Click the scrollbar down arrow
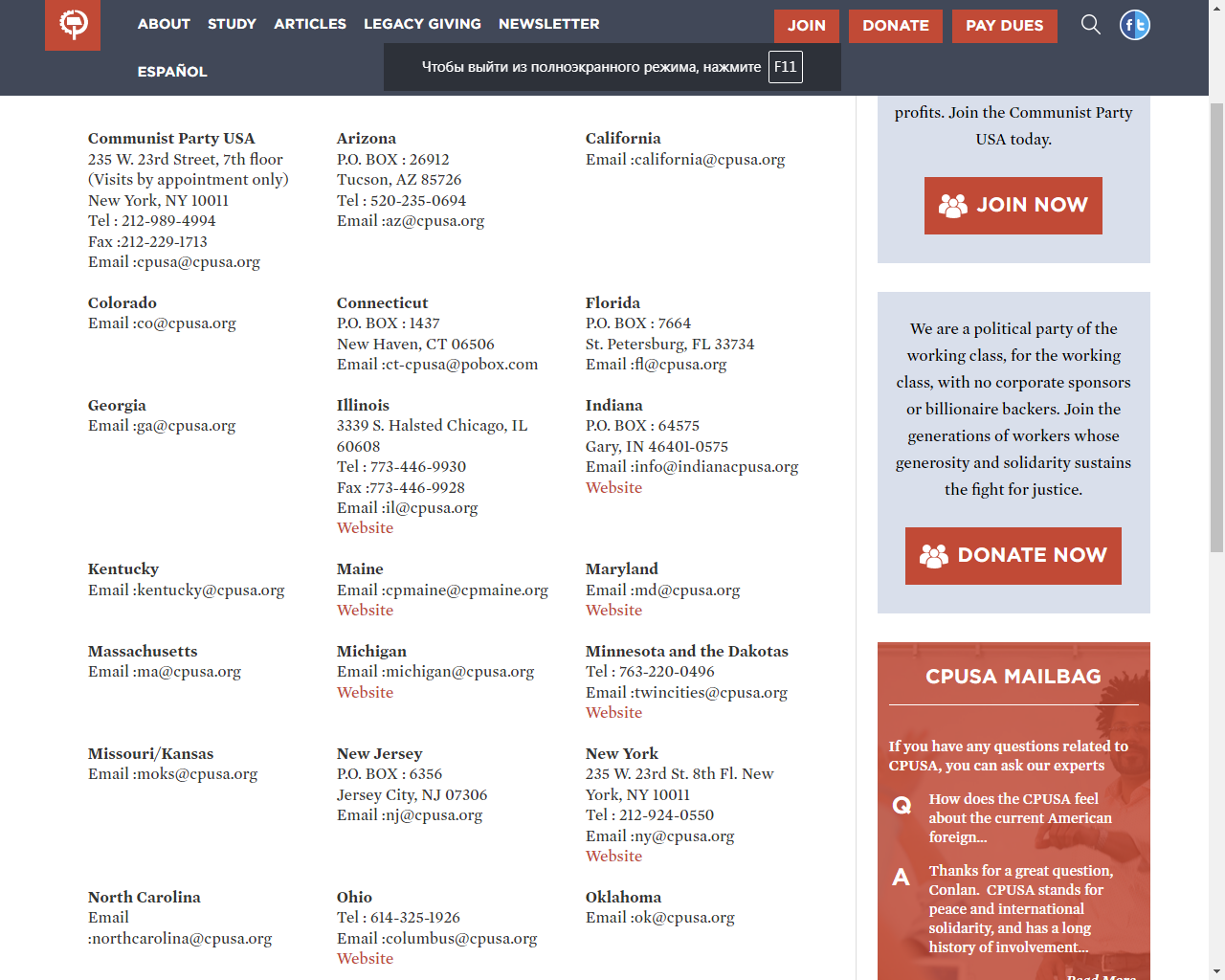 click(1216, 971)
